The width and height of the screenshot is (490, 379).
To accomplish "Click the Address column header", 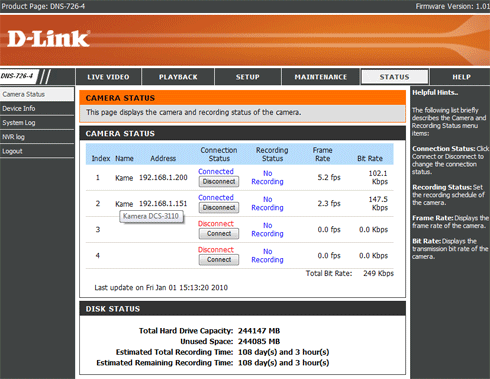I will tap(163, 159).
